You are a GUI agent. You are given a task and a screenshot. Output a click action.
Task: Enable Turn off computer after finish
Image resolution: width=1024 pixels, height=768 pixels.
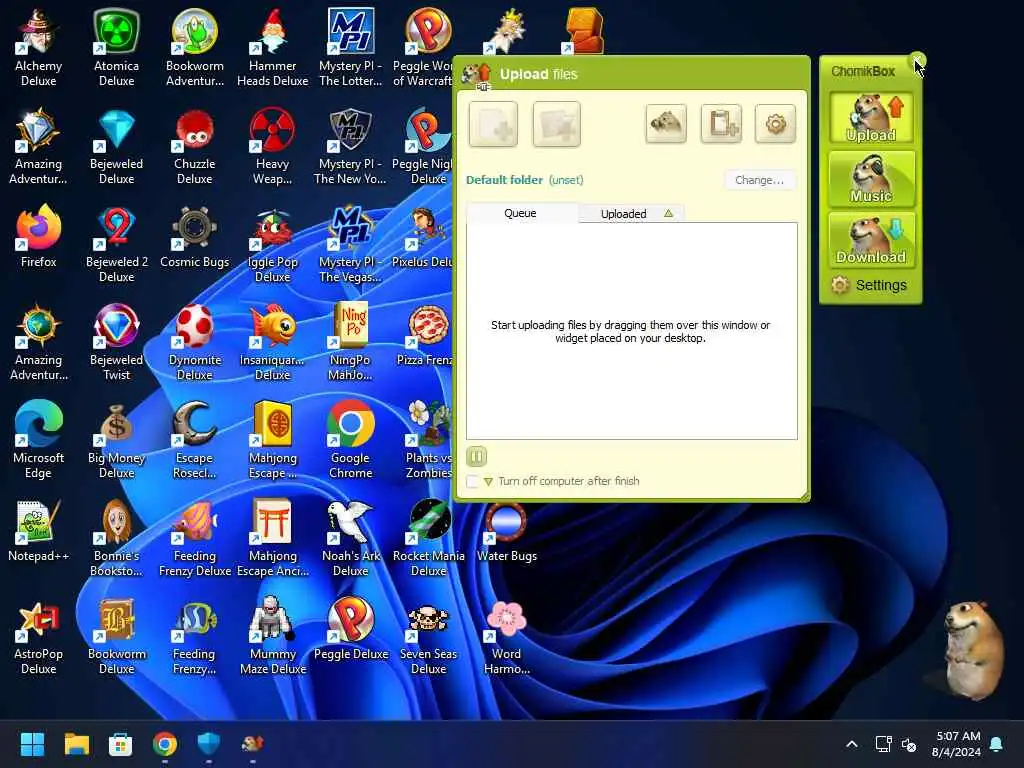[x=473, y=481]
